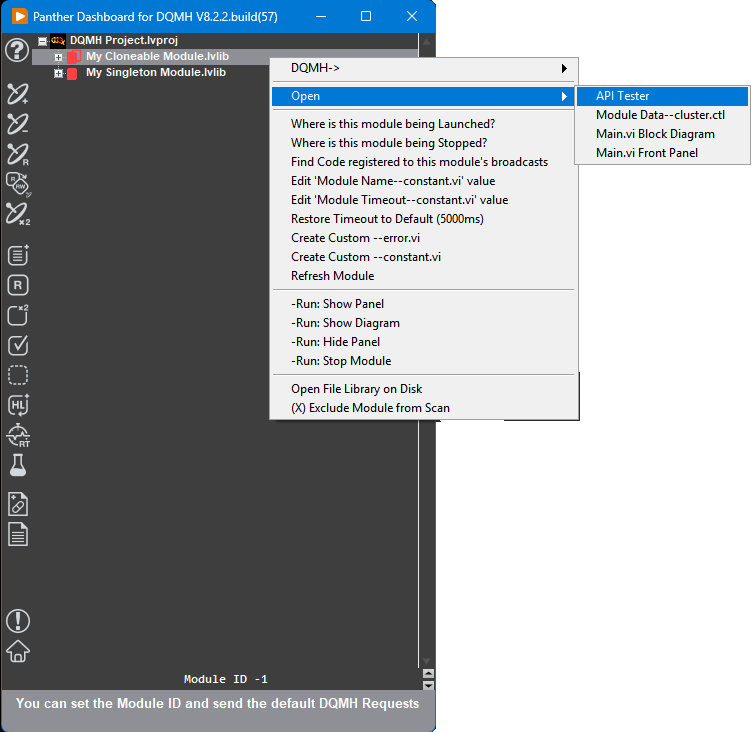Click the rename event icon marked R
Image resolution: width=752 pixels, height=732 pixels.
(18, 154)
